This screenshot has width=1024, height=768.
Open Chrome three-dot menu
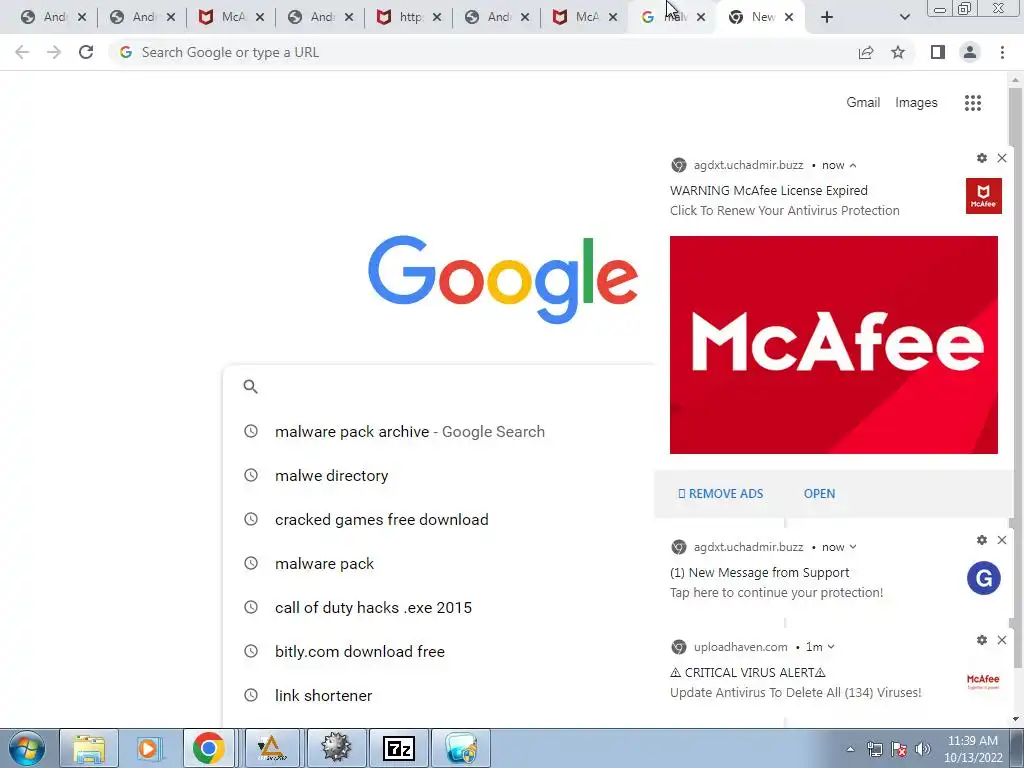1002,52
